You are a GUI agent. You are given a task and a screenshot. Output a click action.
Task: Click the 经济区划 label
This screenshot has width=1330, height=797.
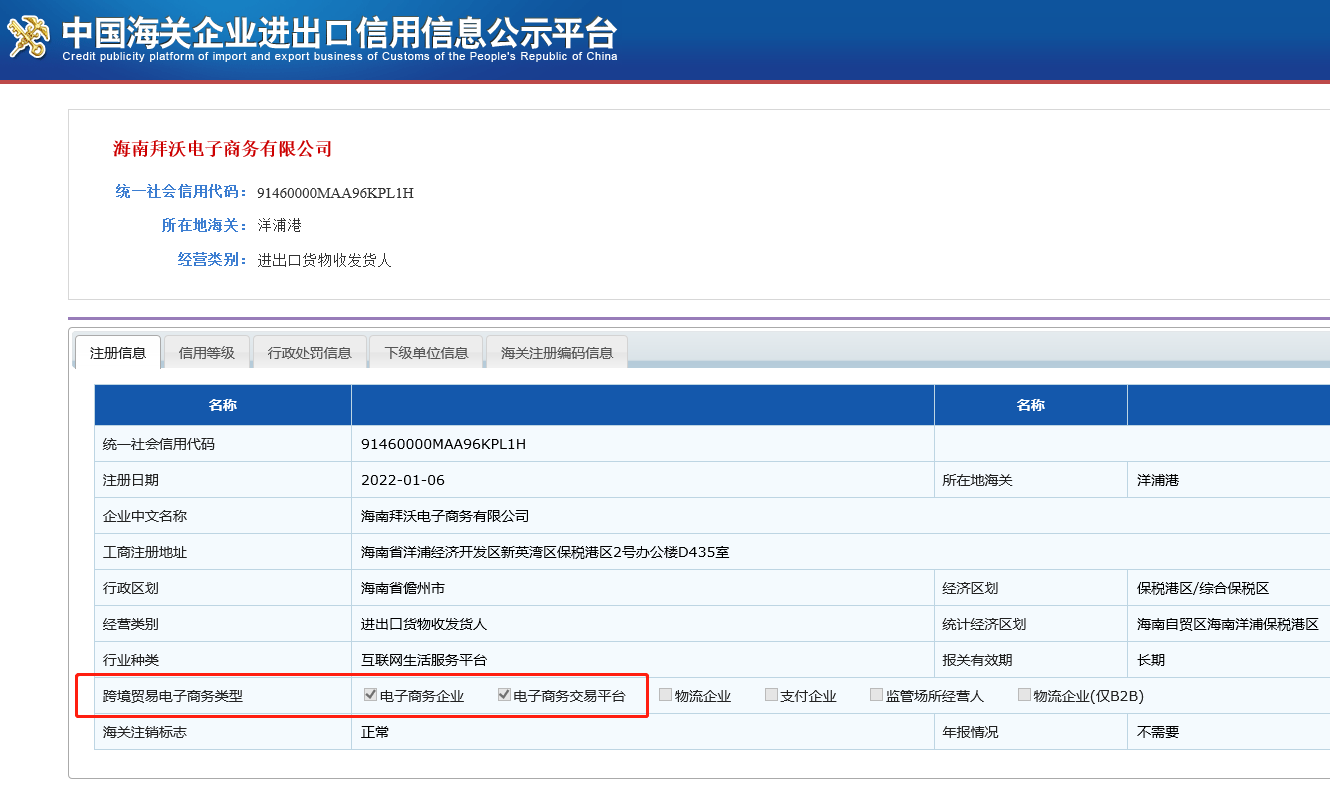(x=971, y=588)
